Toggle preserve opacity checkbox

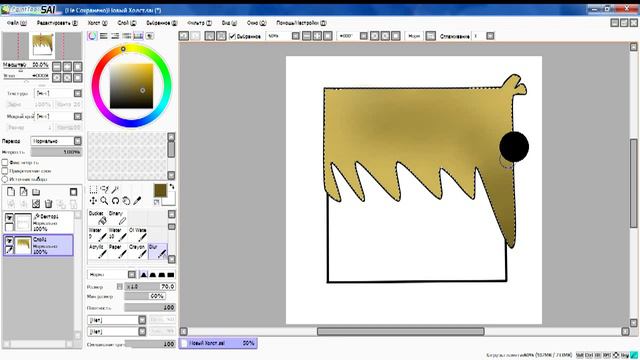click(5, 162)
